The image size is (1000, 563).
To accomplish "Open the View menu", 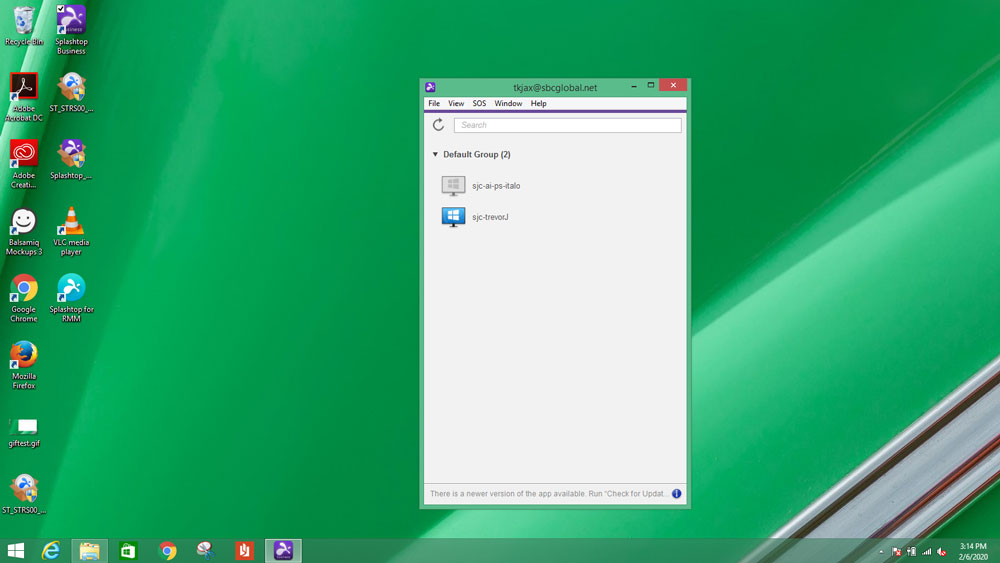I will coord(456,103).
